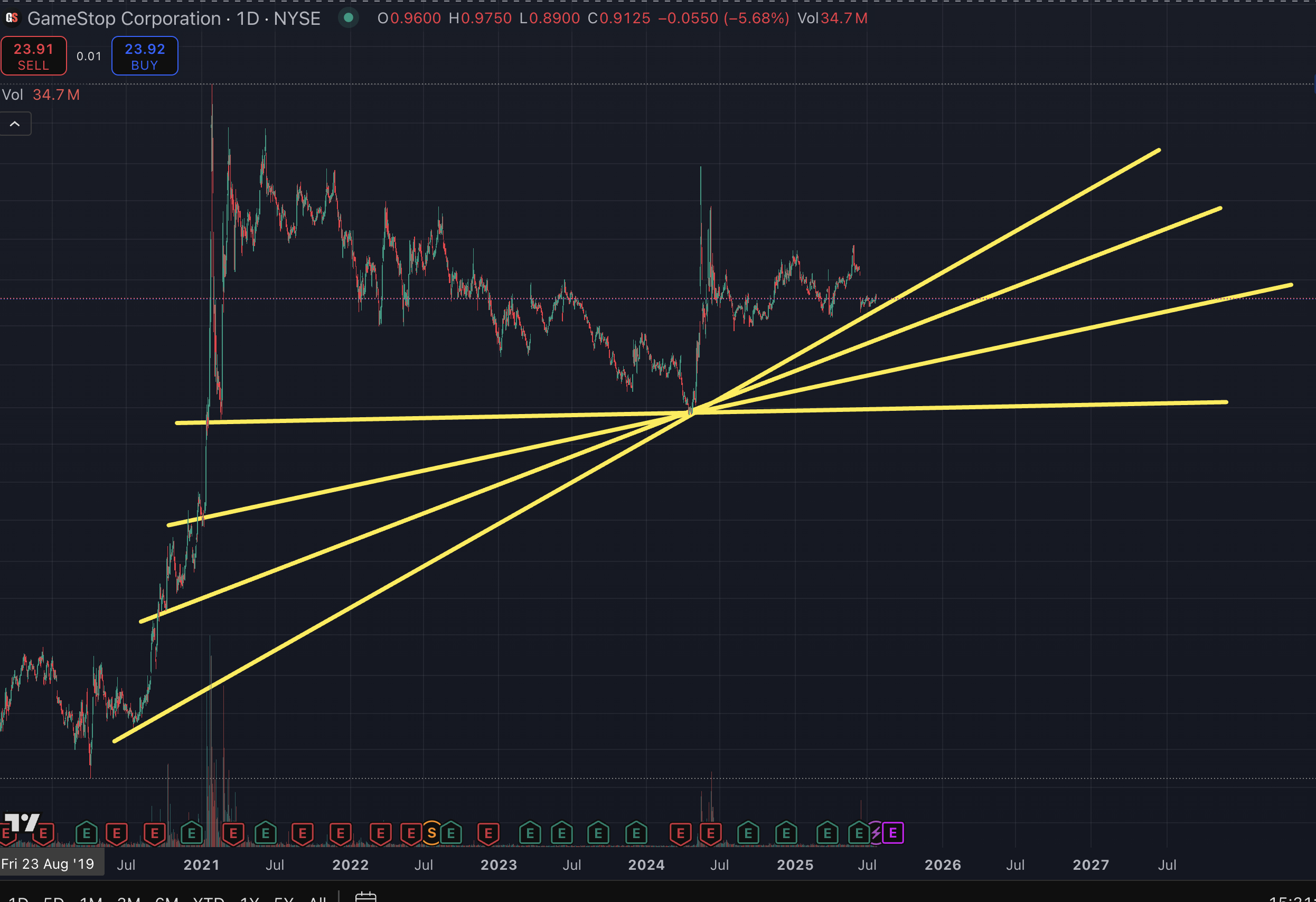The width and height of the screenshot is (1316, 902).
Task: Open green earnings marker right of the S marker
Action: 451,833
